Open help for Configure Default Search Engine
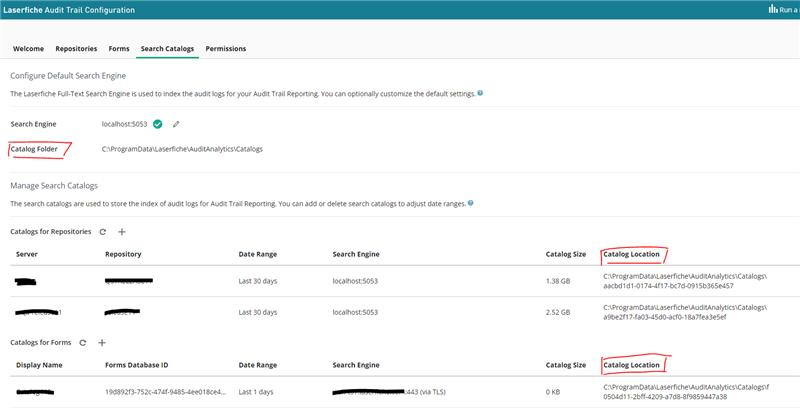 click(x=480, y=93)
